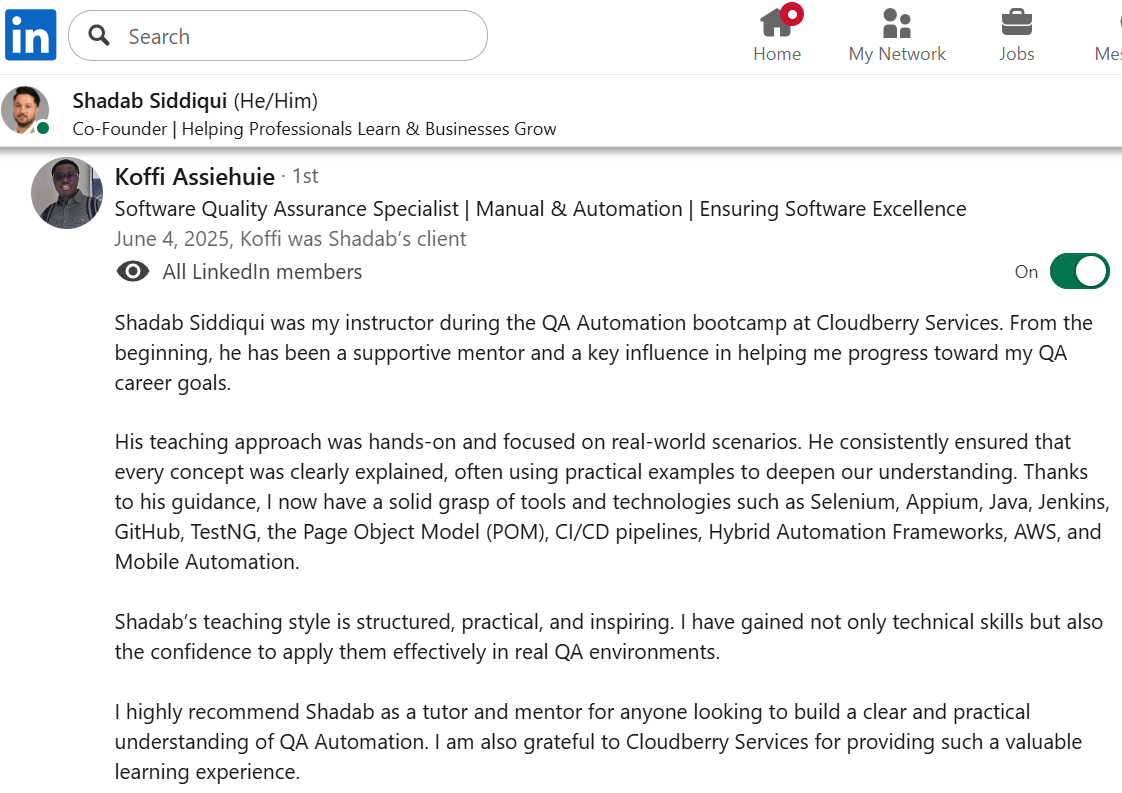Click the "Jobs" text label in navigation
Screen dimensions: 1122x793
(x=1017, y=54)
